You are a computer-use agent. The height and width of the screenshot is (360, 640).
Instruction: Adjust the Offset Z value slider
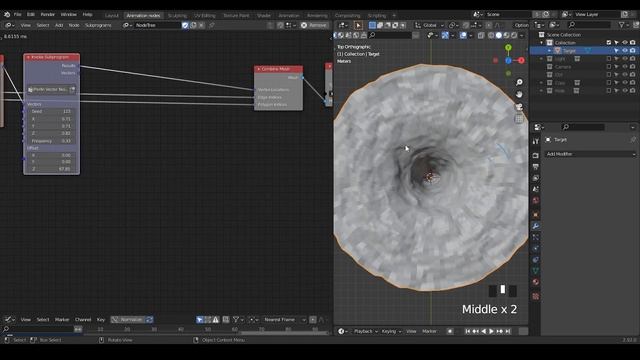point(51,169)
